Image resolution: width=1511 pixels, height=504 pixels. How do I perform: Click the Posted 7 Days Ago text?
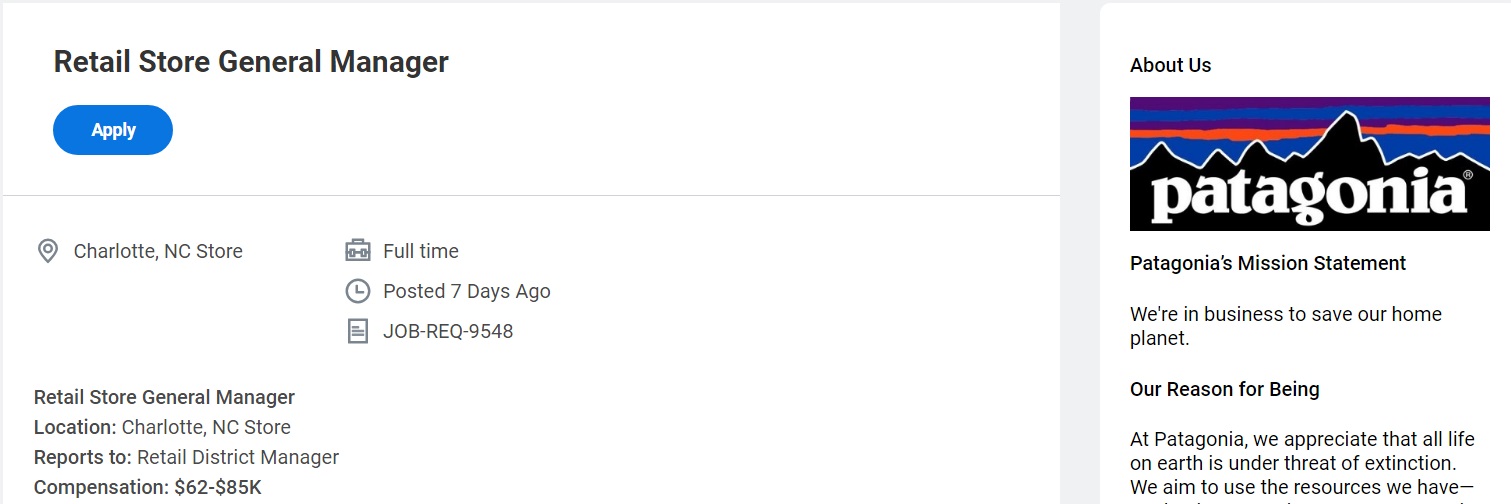coord(467,291)
